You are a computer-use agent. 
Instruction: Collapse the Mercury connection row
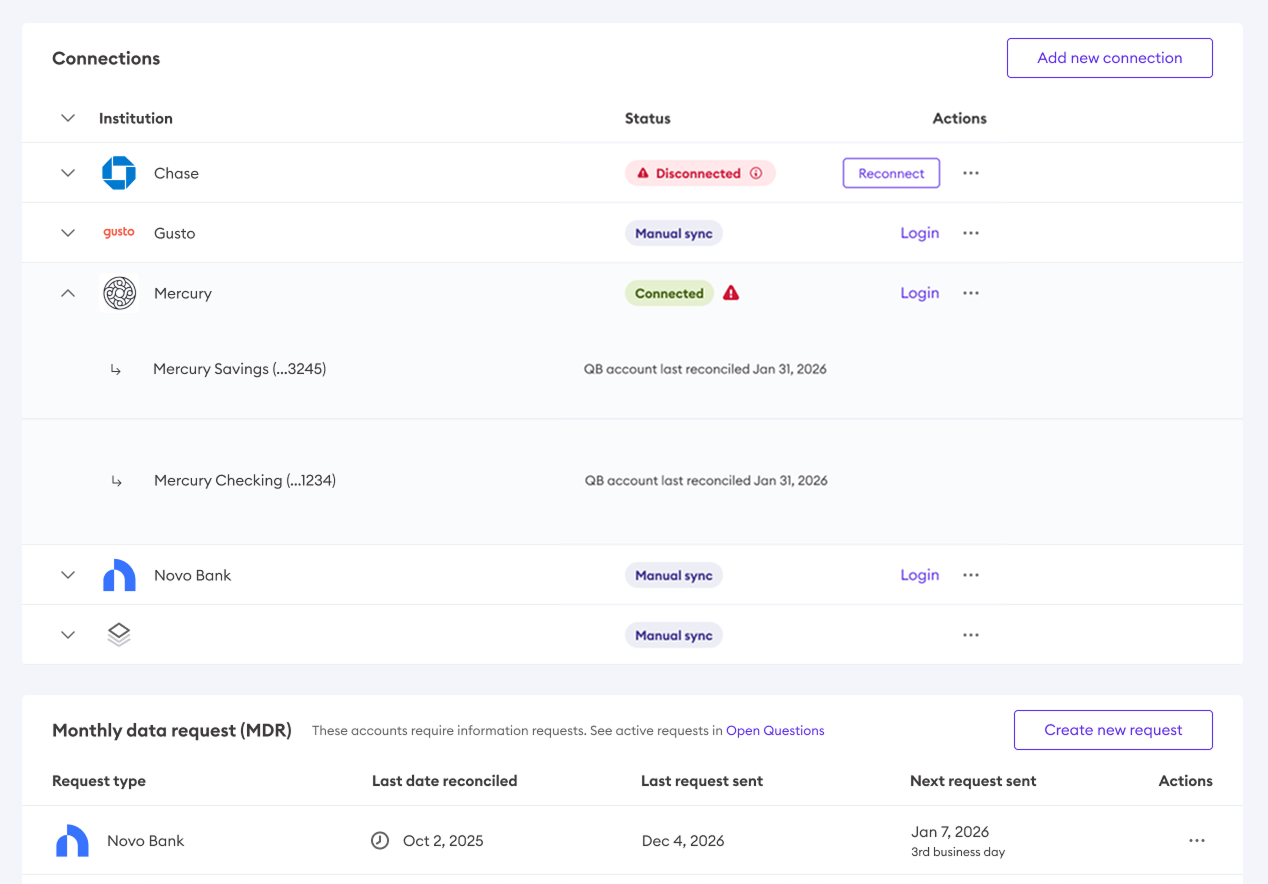pyautogui.click(x=68, y=293)
